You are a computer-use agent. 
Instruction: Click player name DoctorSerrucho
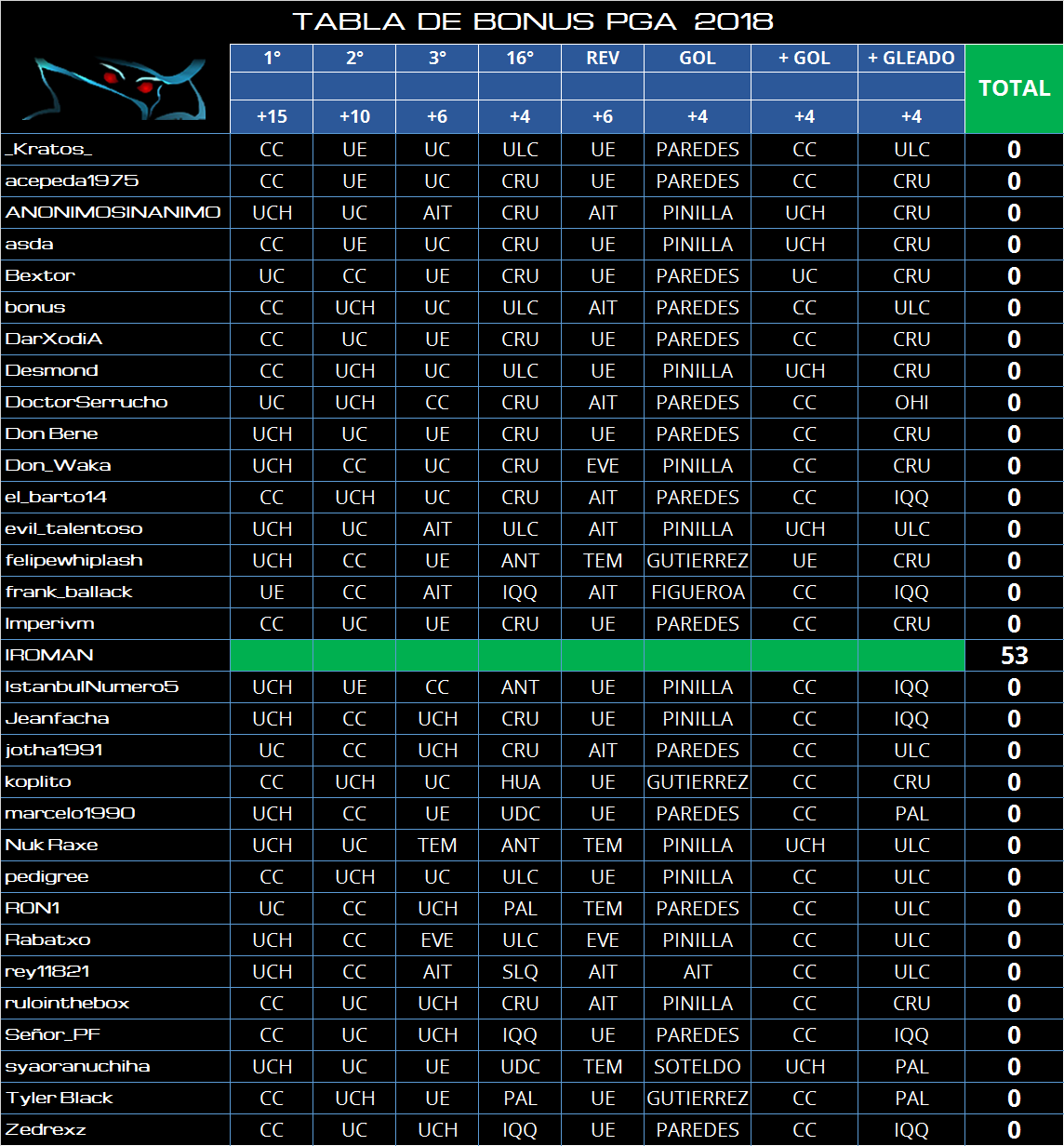click(x=86, y=403)
